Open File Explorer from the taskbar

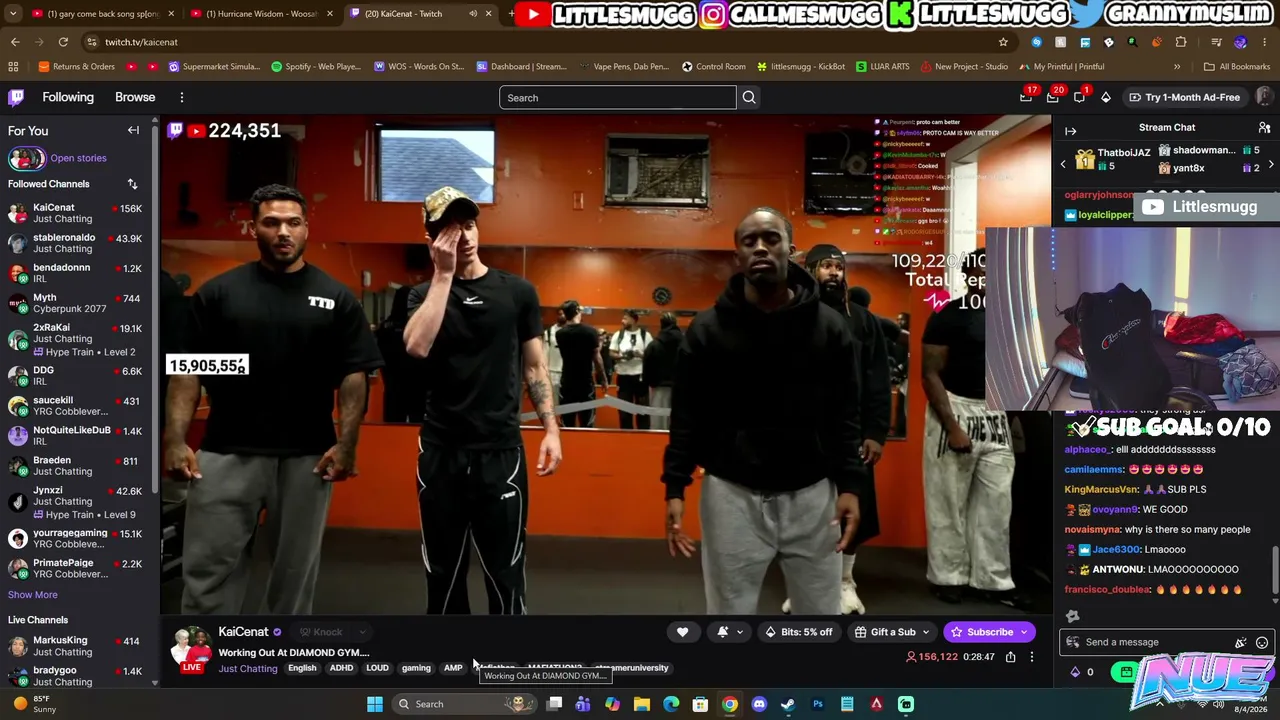tap(642, 704)
